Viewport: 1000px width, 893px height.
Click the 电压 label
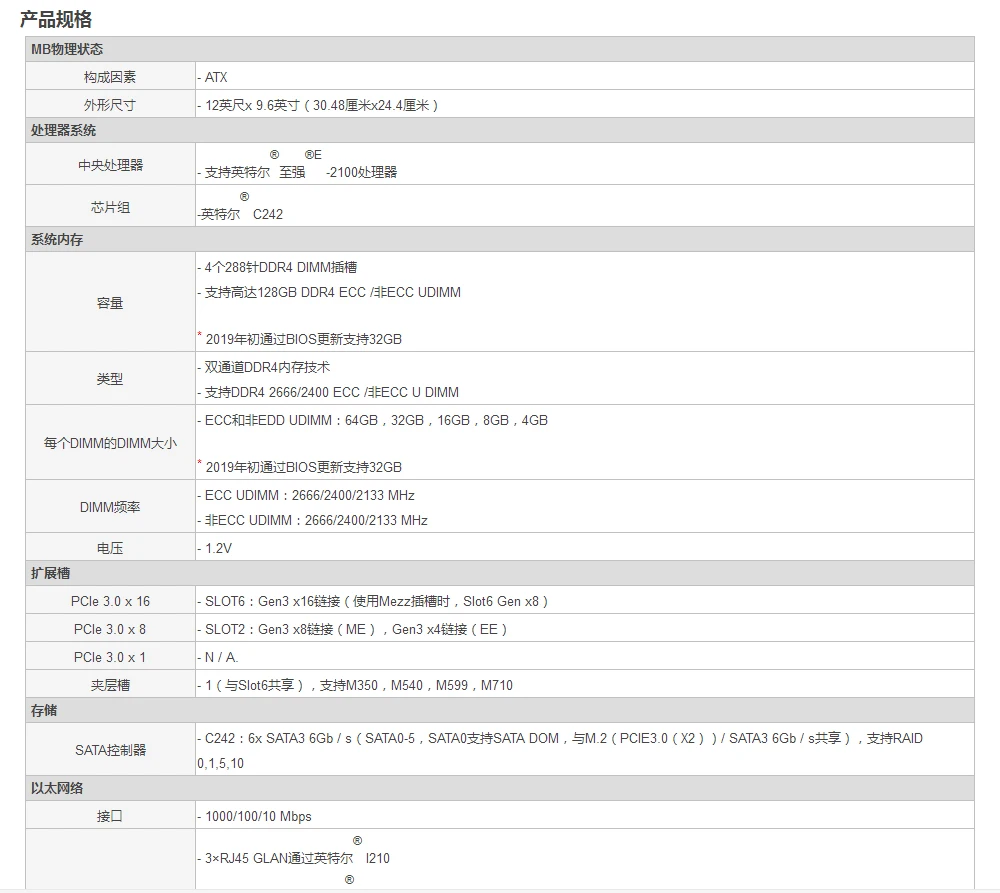[110, 548]
